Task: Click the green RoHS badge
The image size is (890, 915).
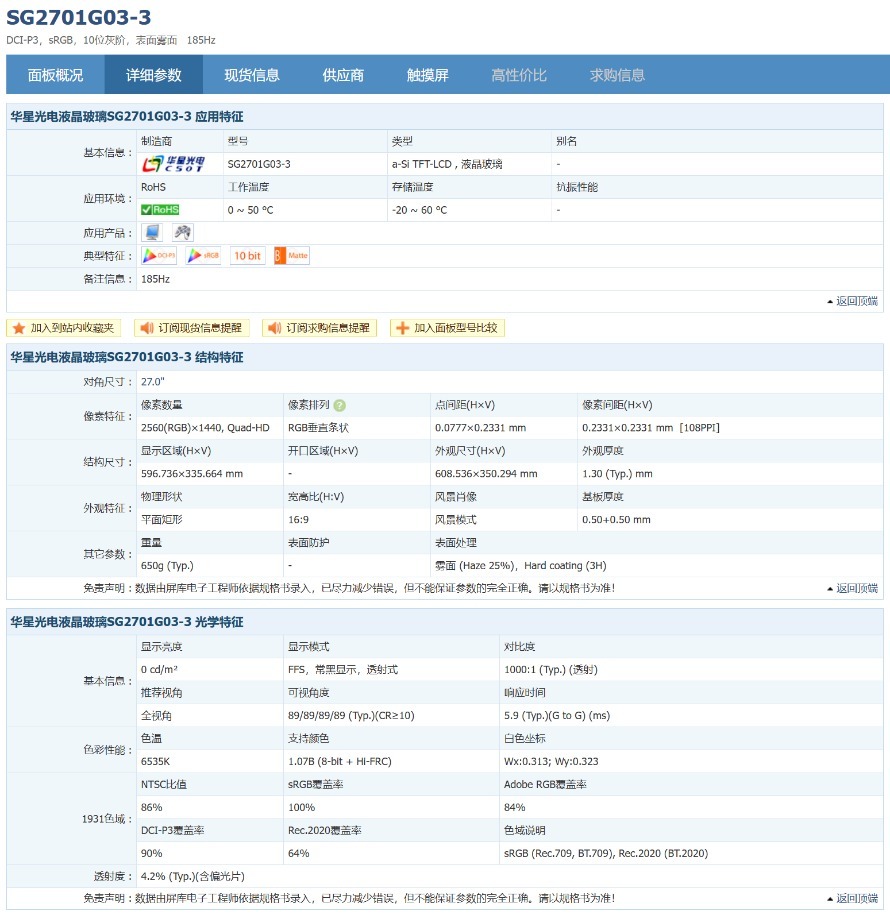Action: tap(160, 209)
